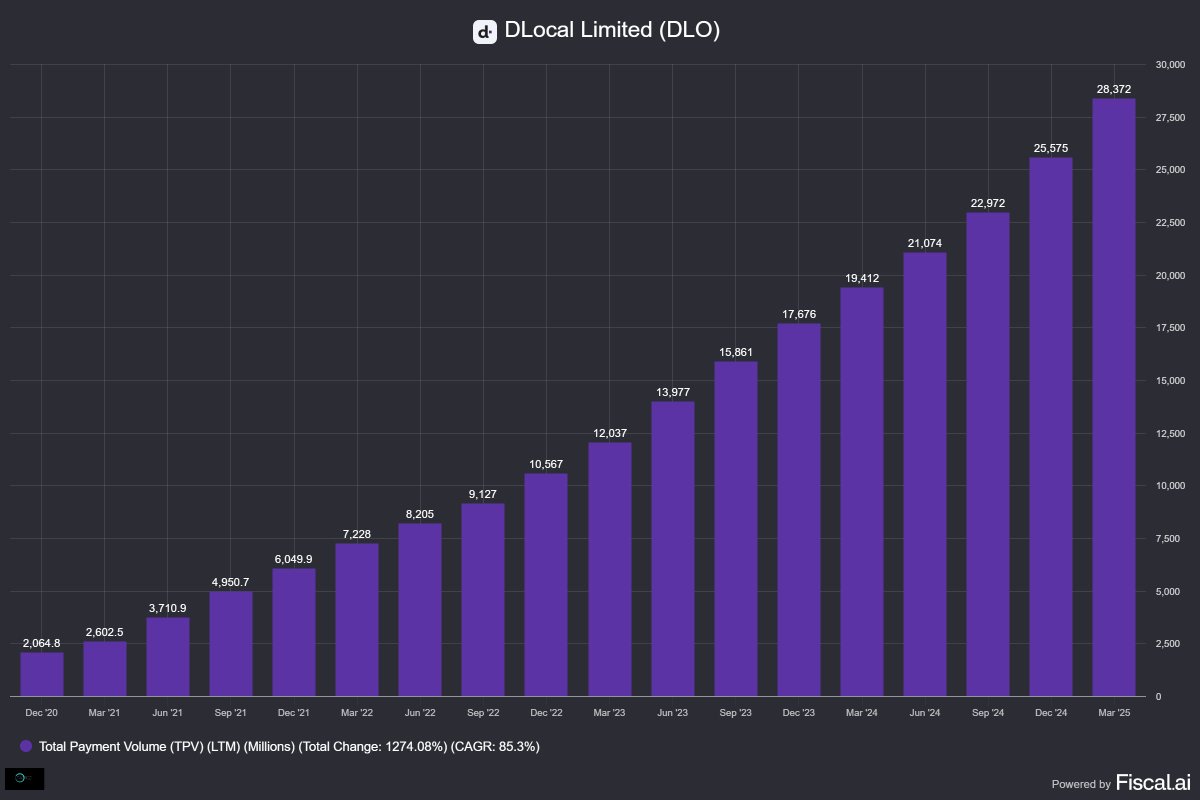Click the 6,049.9 value label
Image resolution: width=1200 pixels, height=800 pixels.
coord(294,559)
